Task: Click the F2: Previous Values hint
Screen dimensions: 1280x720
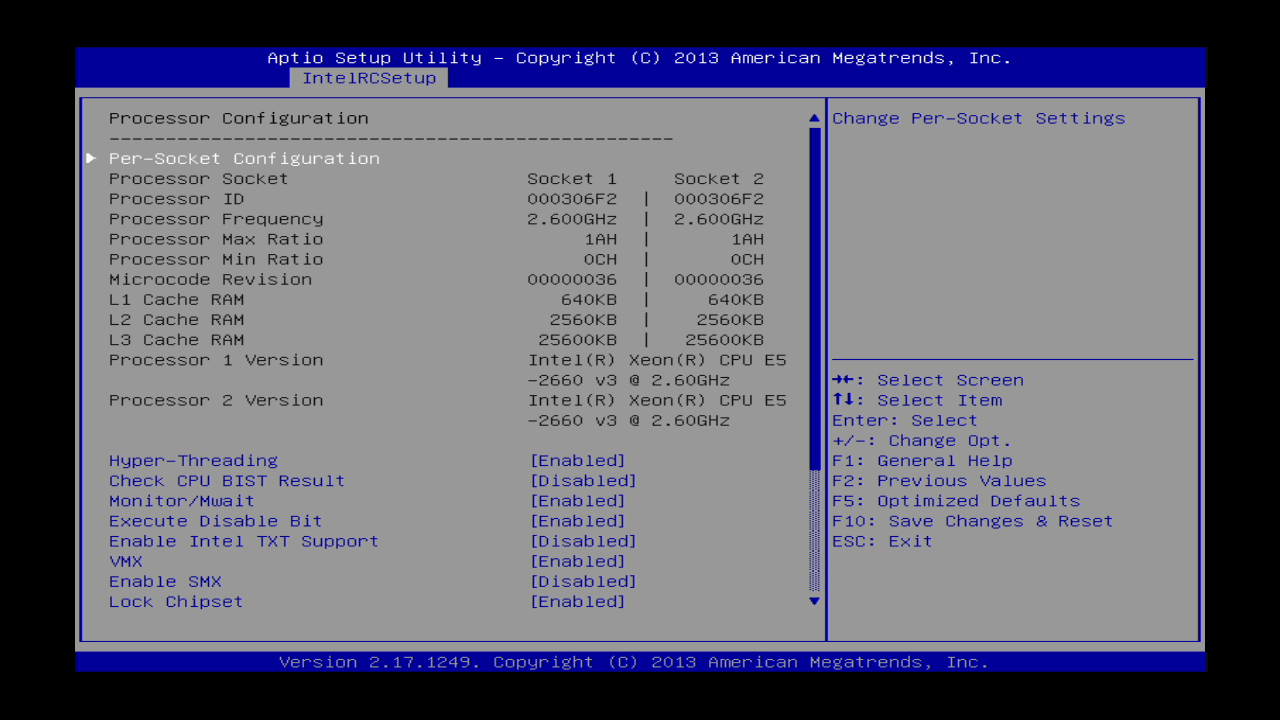Action: (939, 481)
